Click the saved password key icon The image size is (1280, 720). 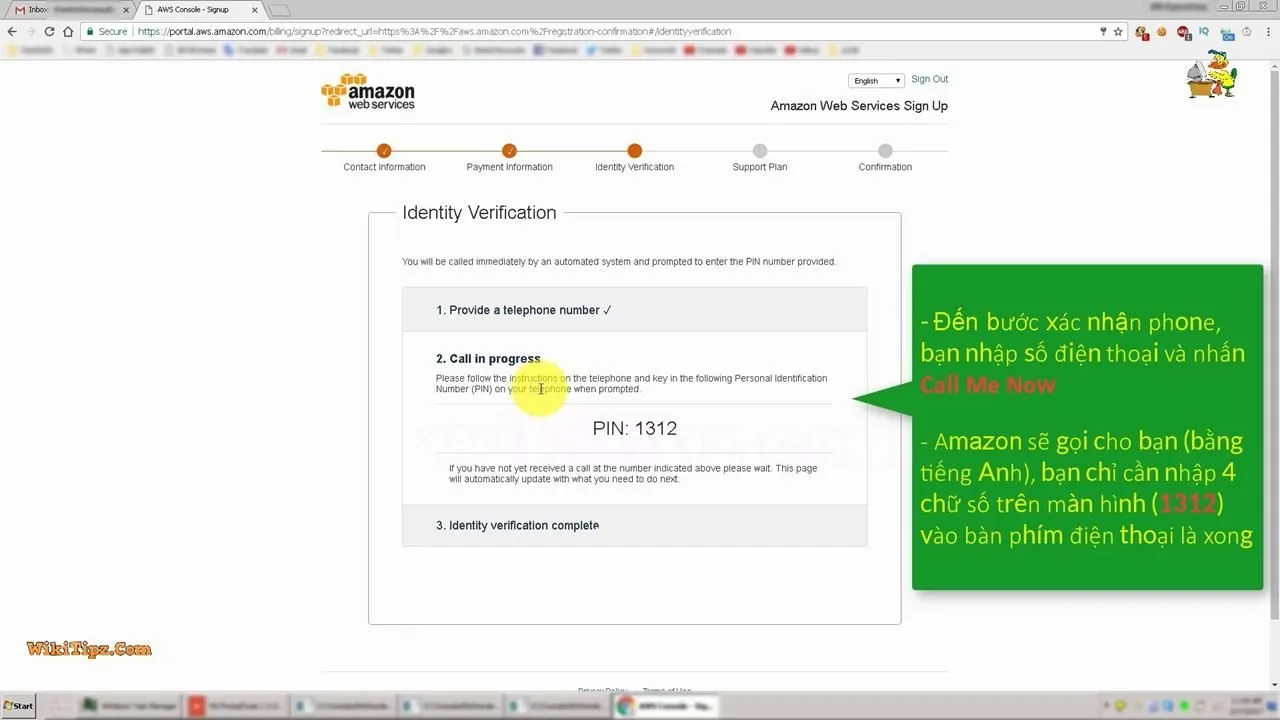pos(1102,31)
